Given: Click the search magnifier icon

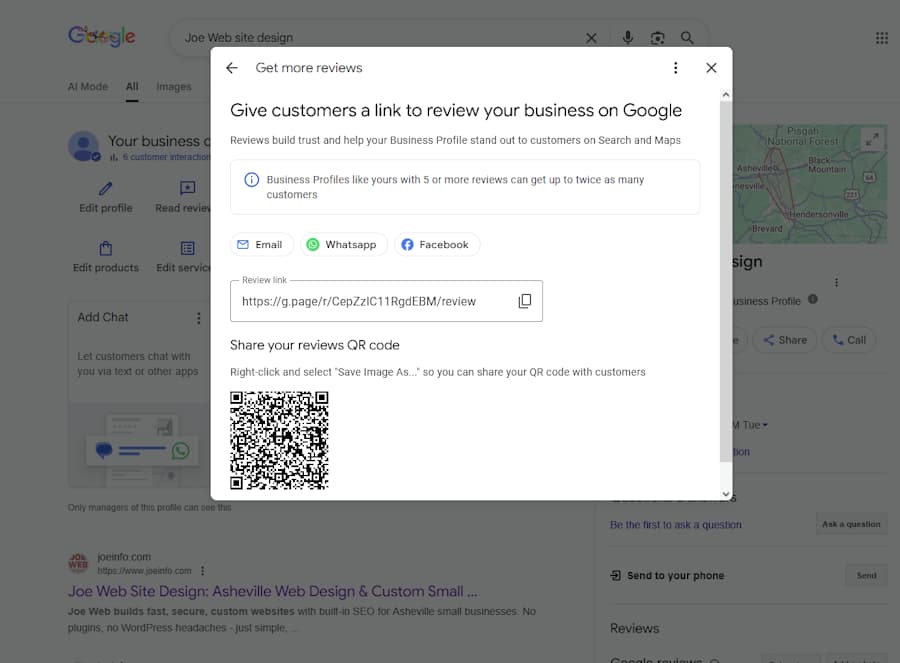Looking at the screenshot, I should (x=687, y=38).
